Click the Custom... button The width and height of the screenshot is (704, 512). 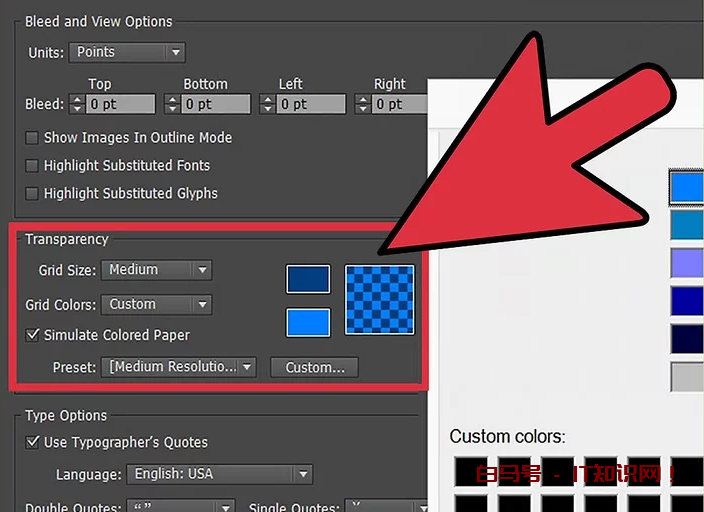point(314,368)
